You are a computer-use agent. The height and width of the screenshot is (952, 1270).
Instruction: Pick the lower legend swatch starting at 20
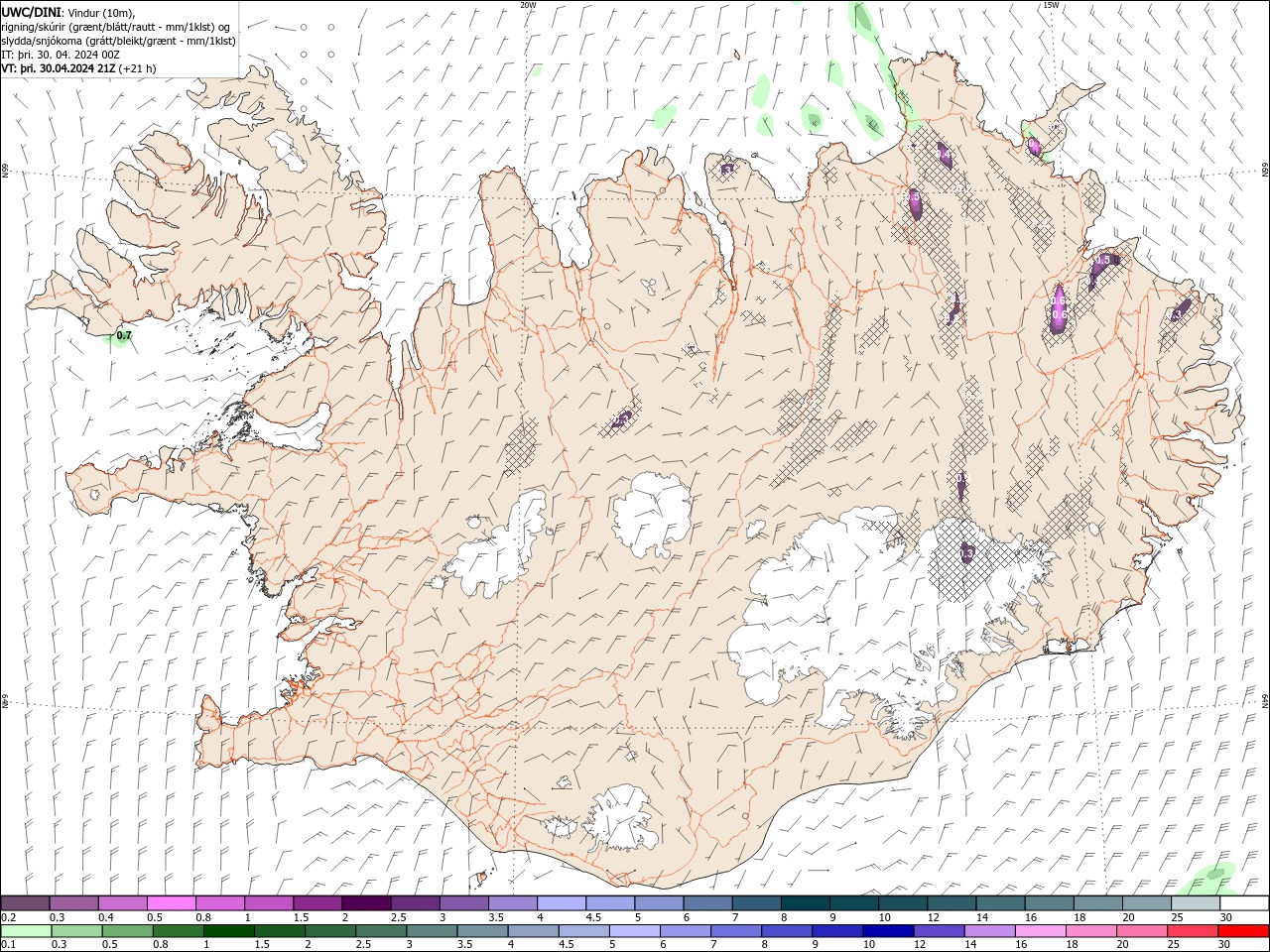click(x=1142, y=930)
